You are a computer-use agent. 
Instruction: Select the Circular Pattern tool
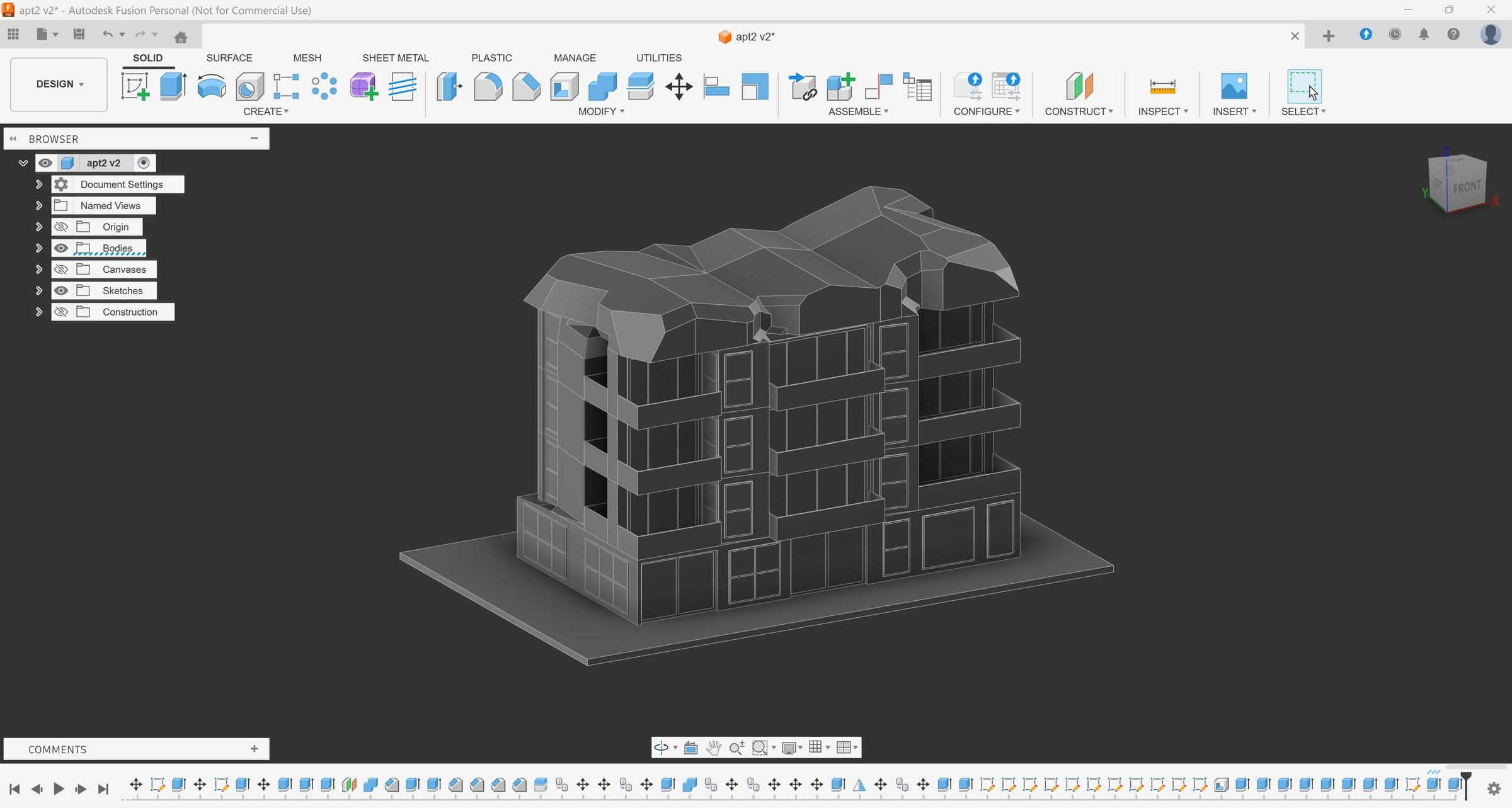324,86
